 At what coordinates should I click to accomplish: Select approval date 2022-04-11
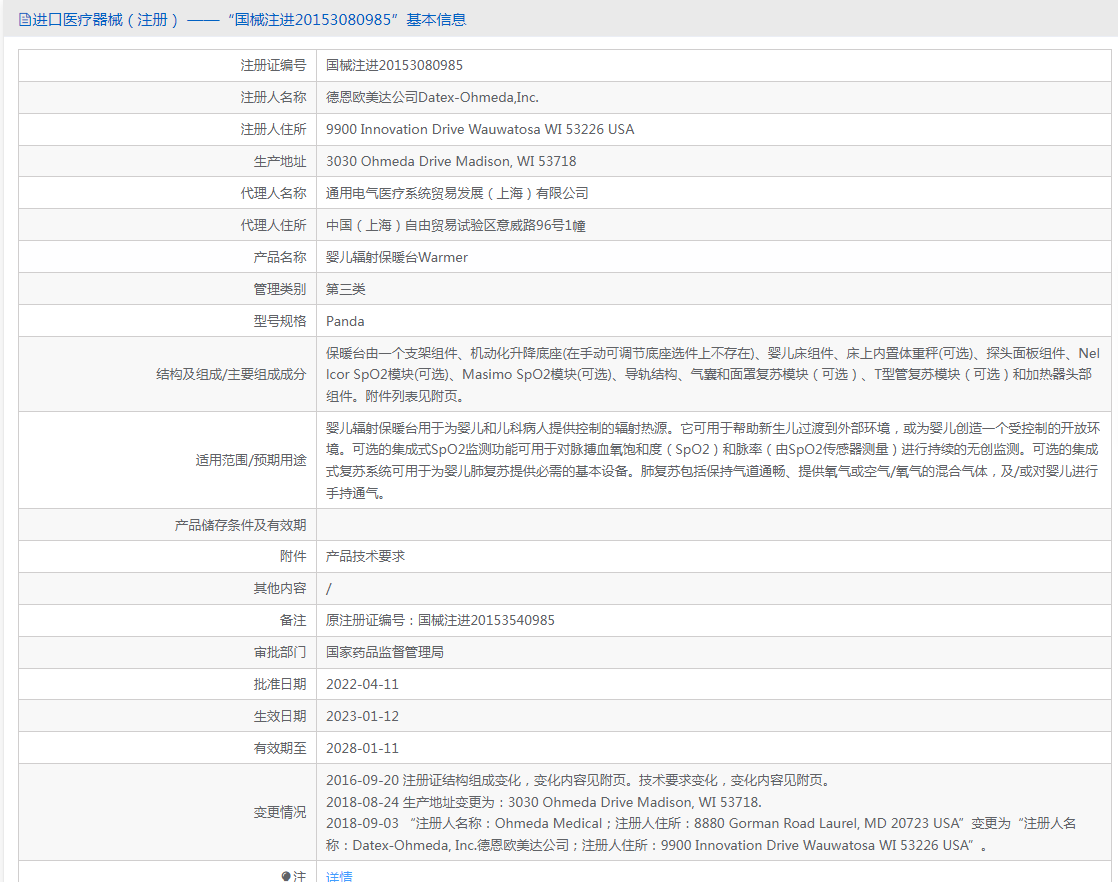(x=362, y=684)
